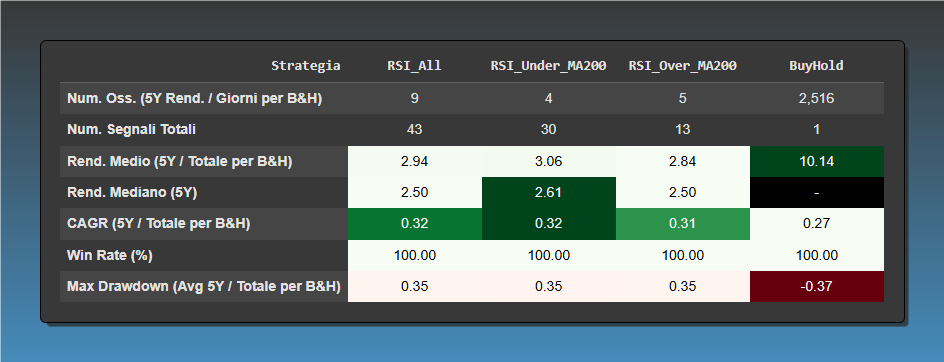Click Win Rate 100.00 under RSI_Over_MA200
The image size is (944, 362).
coord(683,255)
